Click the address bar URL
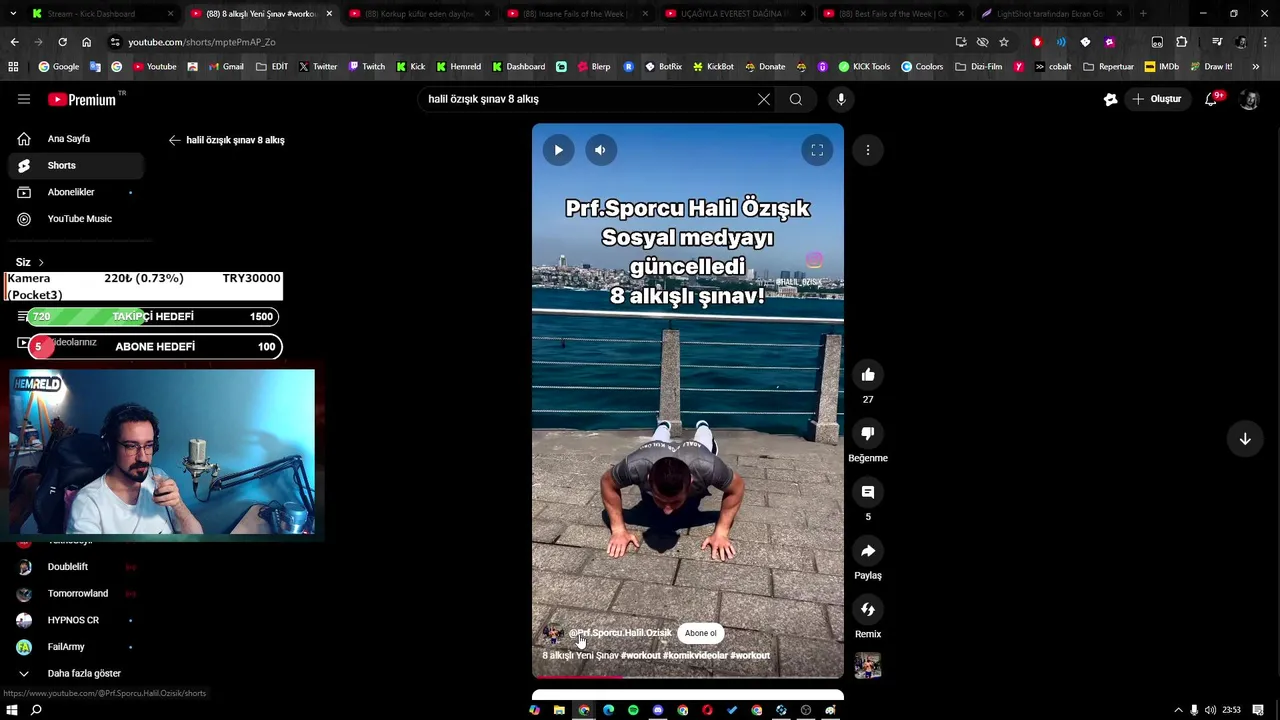Image resolution: width=1280 pixels, height=720 pixels. click(x=202, y=42)
